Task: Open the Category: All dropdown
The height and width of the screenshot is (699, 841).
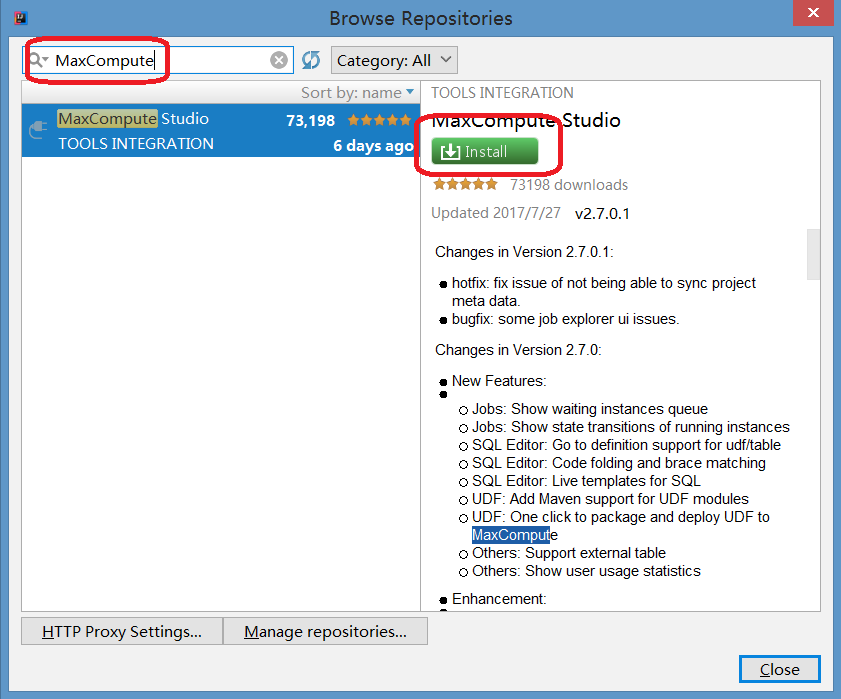Action: point(394,60)
